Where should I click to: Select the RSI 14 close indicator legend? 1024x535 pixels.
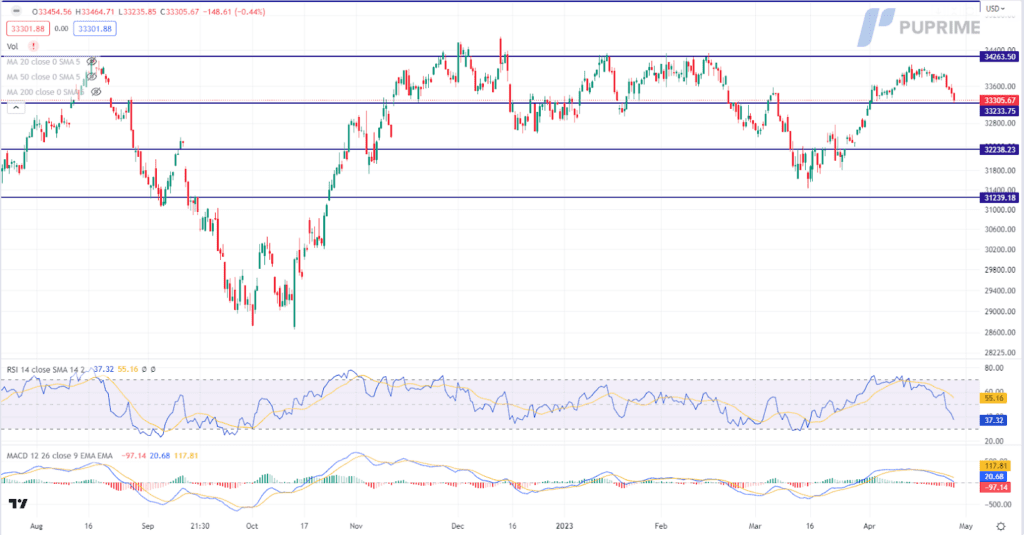pyautogui.click(x=46, y=369)
